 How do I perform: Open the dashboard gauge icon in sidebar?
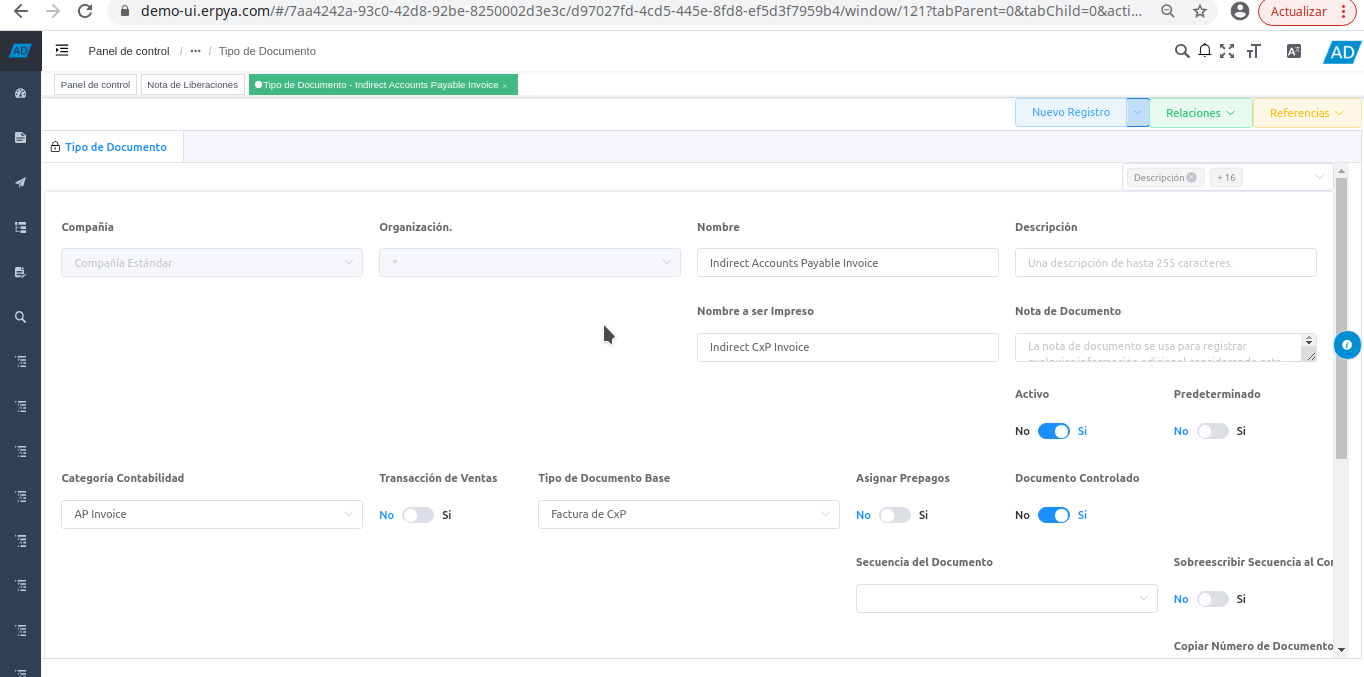pyautogui.click(x=20, y=93)
